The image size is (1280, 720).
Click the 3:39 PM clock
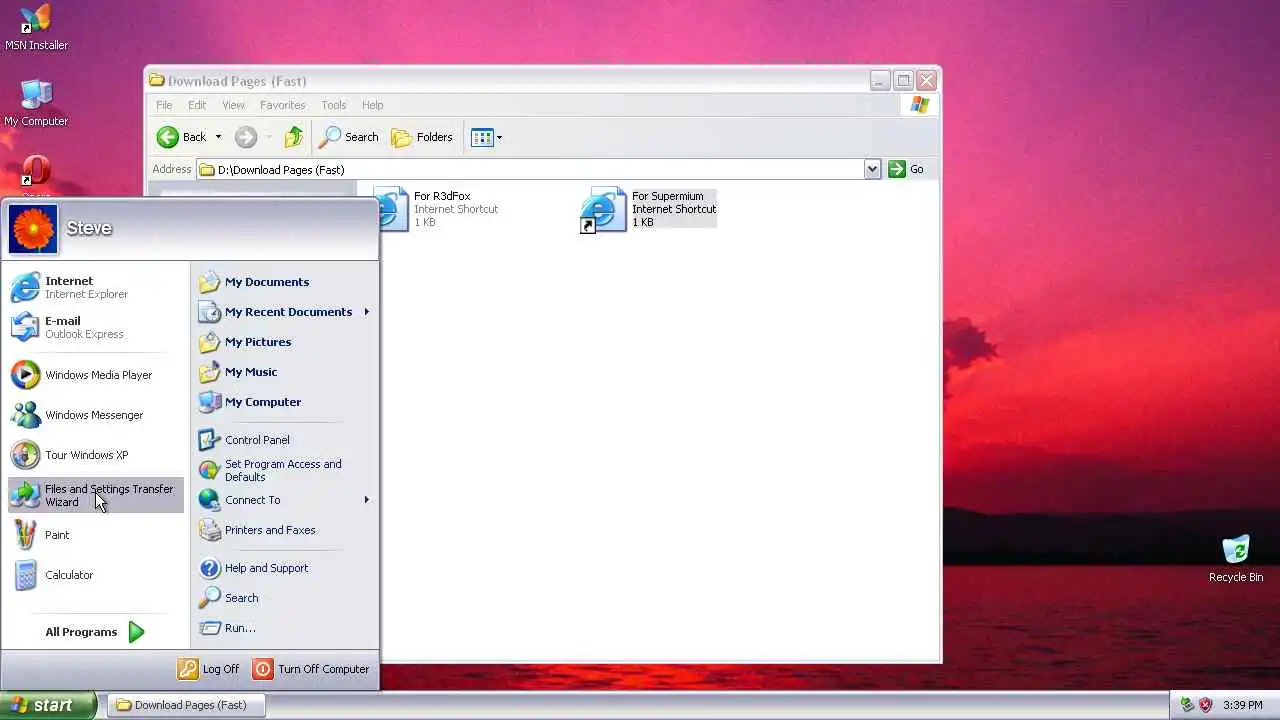point(1242,705)
